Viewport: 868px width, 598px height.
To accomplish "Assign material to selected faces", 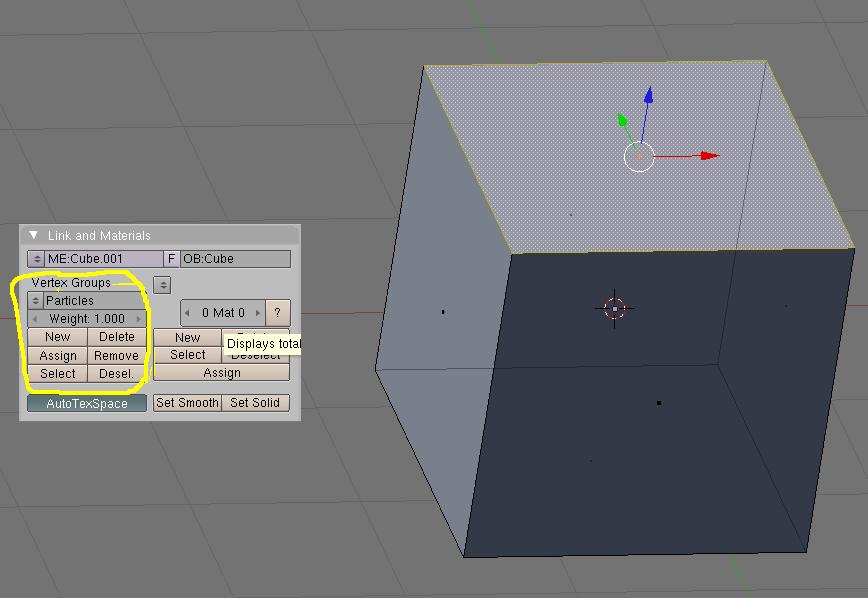I will [x=221, y=373].
